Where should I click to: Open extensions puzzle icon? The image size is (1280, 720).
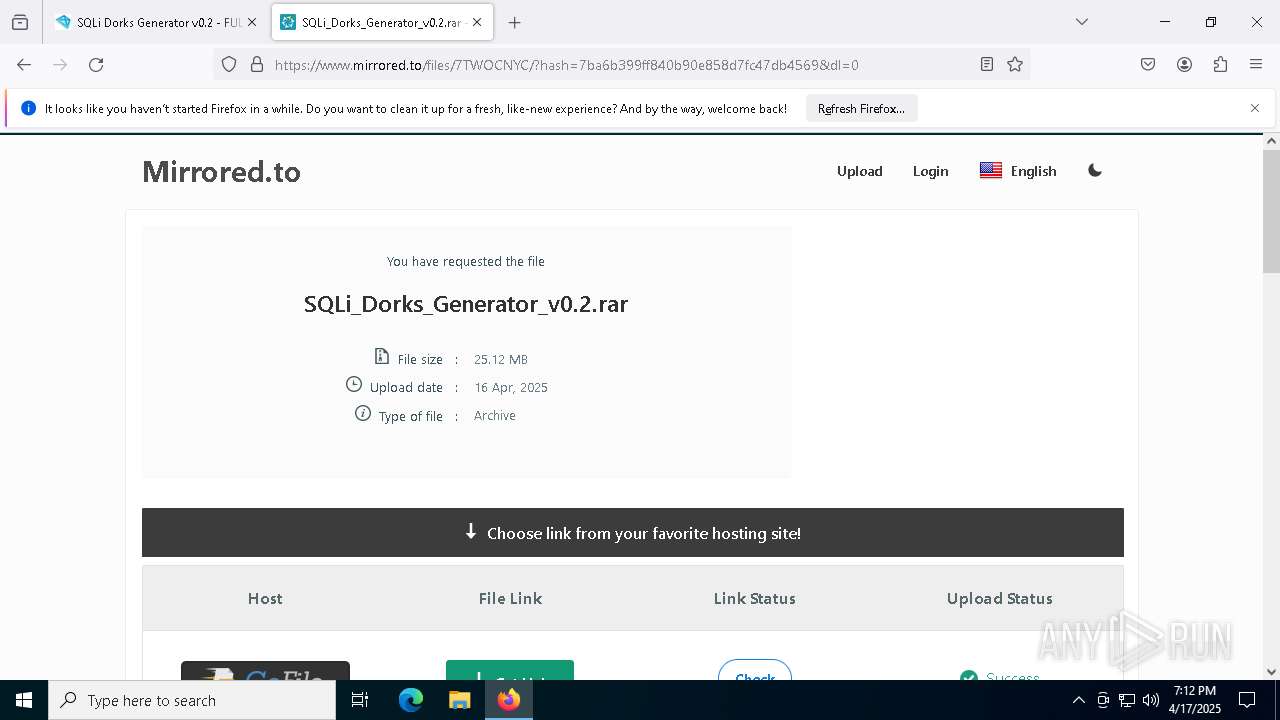1220,65
